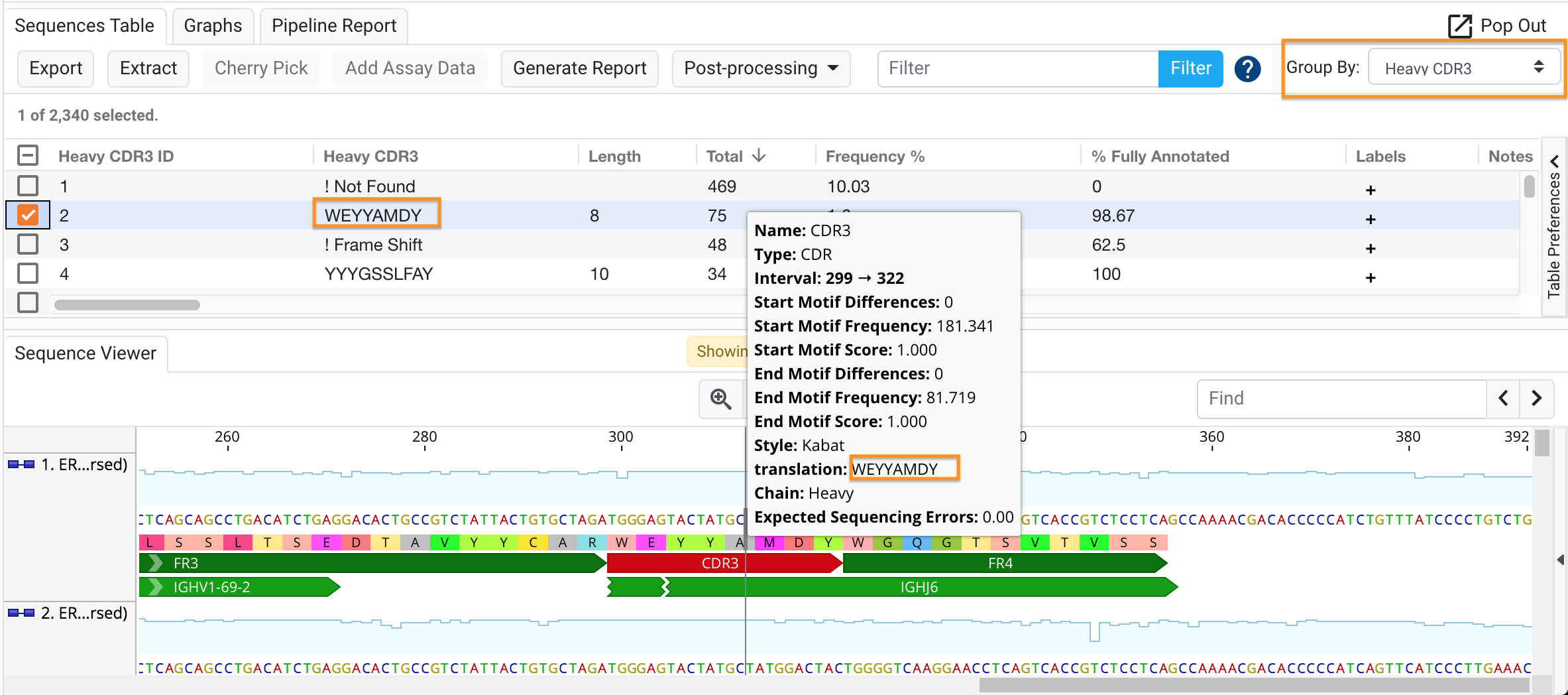
Task: Click into the Filter input field
Action: (x=1018, y=68)
